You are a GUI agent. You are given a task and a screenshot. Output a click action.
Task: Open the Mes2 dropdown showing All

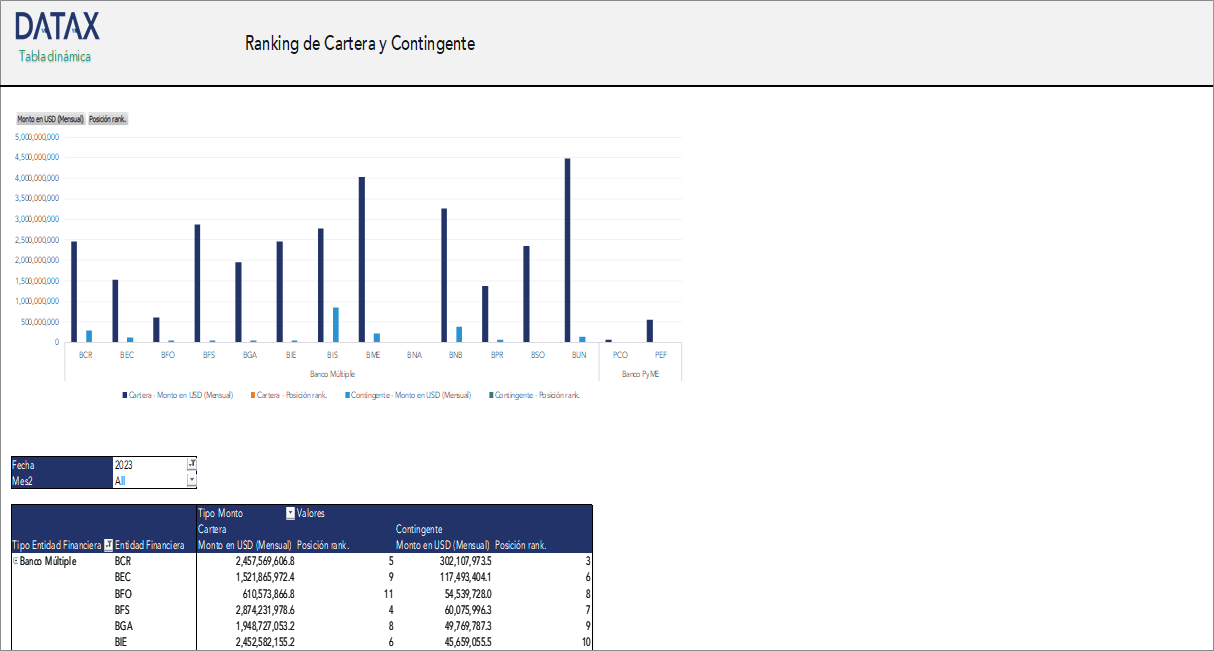pyautogui.click(x=191, y=479)
